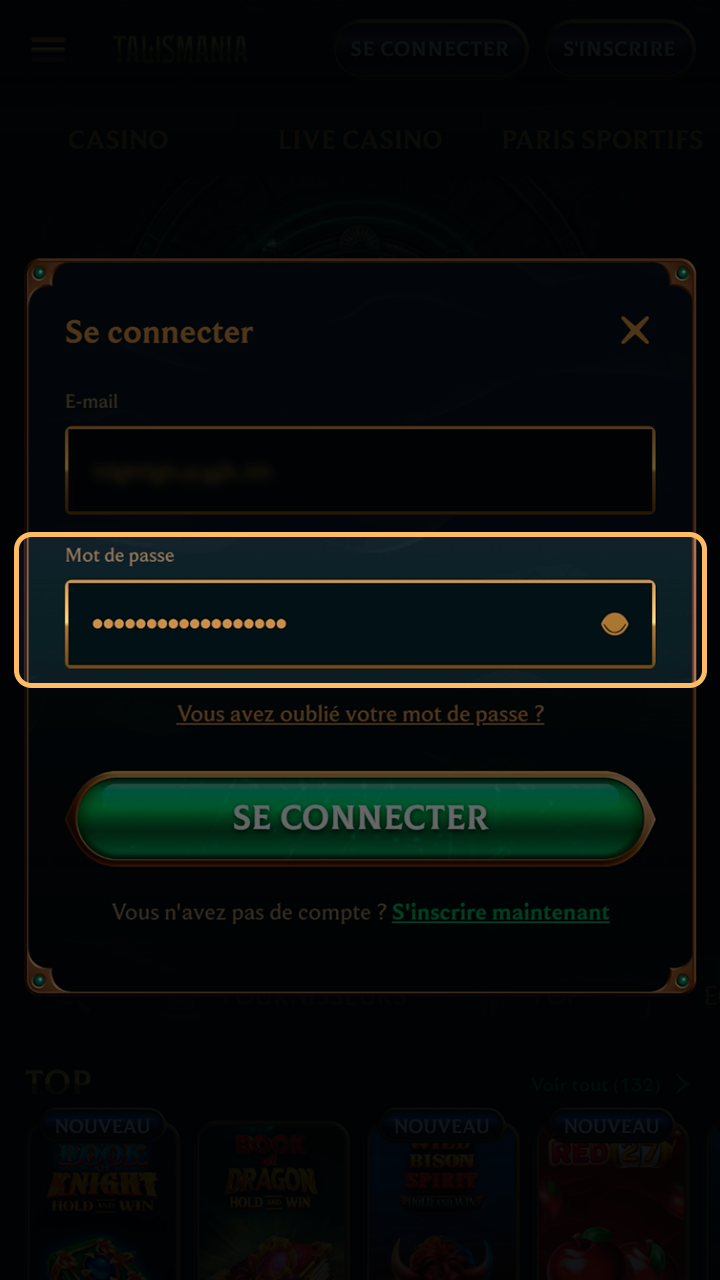Follow S'inscrire maintenant link
720x1280 pixels.
(501, 912)
